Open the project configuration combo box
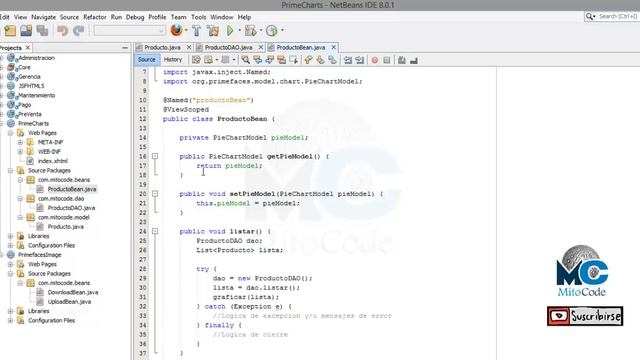The image size is (640, 360). pyautogui.click(x=129, y=31)
